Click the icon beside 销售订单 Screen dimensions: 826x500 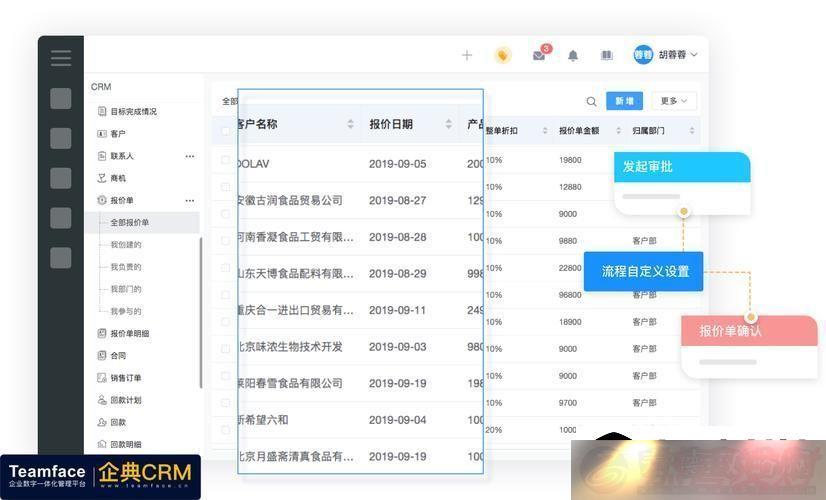[102, 377]
